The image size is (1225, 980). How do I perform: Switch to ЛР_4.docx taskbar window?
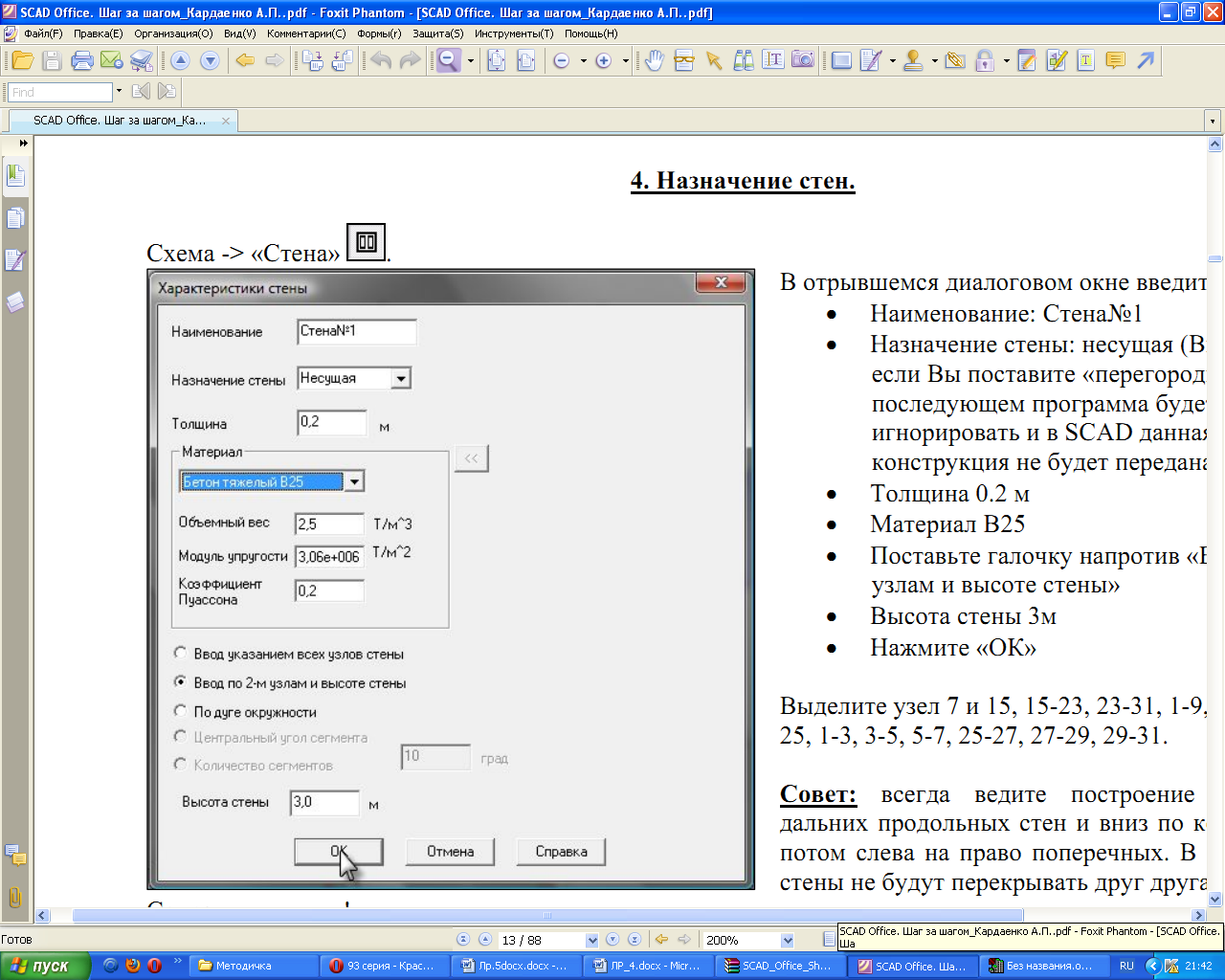[x=648, y=966]
